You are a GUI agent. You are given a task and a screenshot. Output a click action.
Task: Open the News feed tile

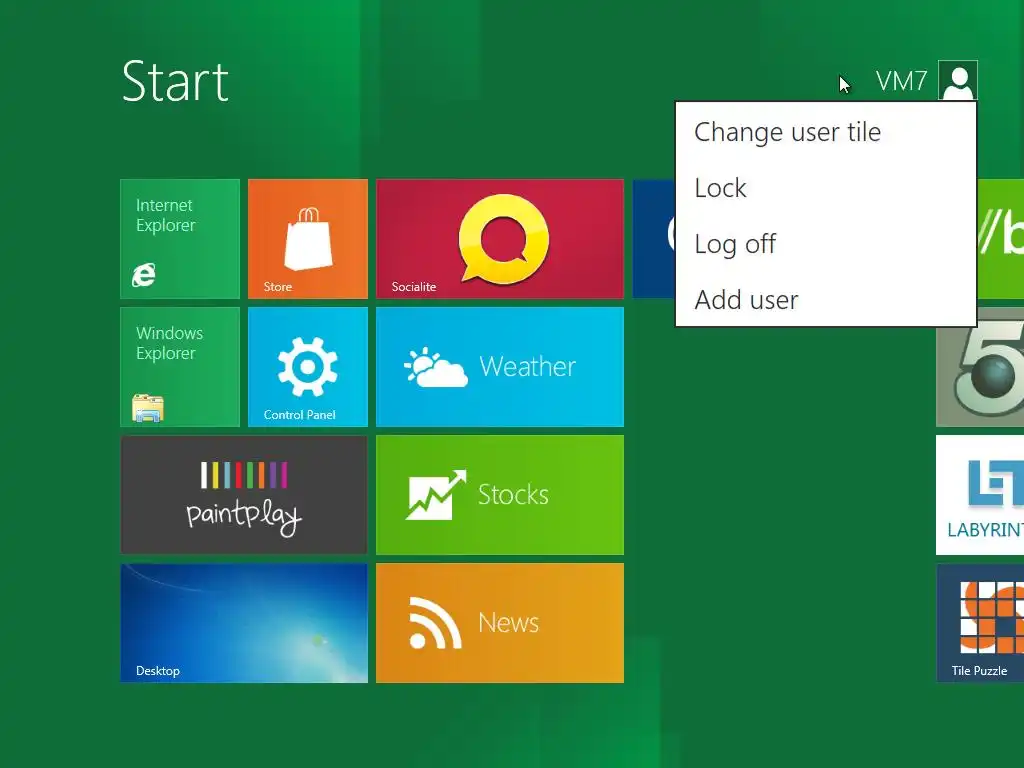click(500, 623)
